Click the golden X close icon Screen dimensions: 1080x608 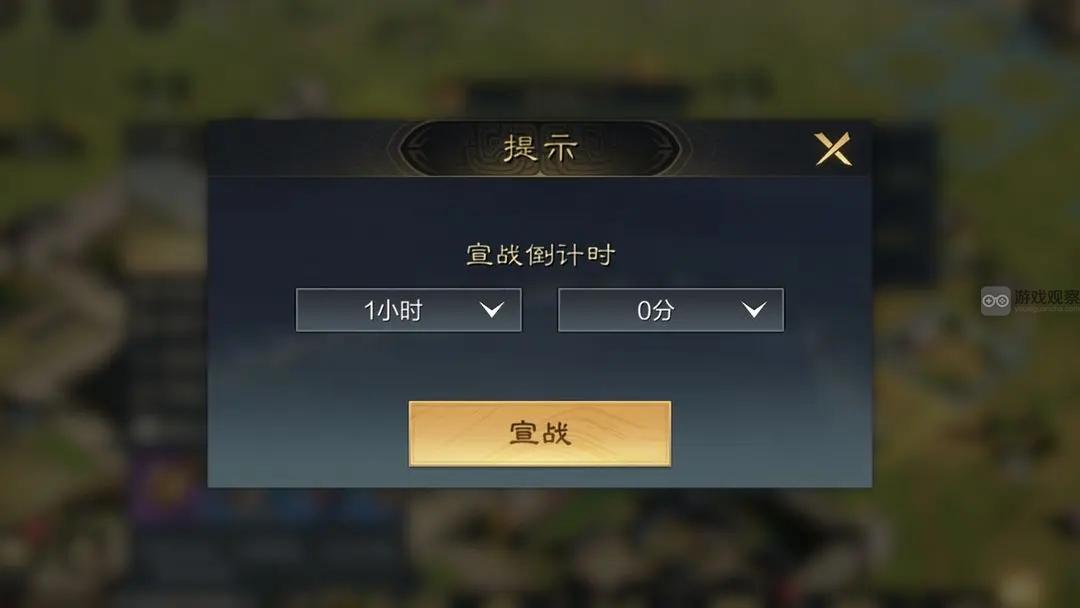pyautogui.click(x=833, y=148)
